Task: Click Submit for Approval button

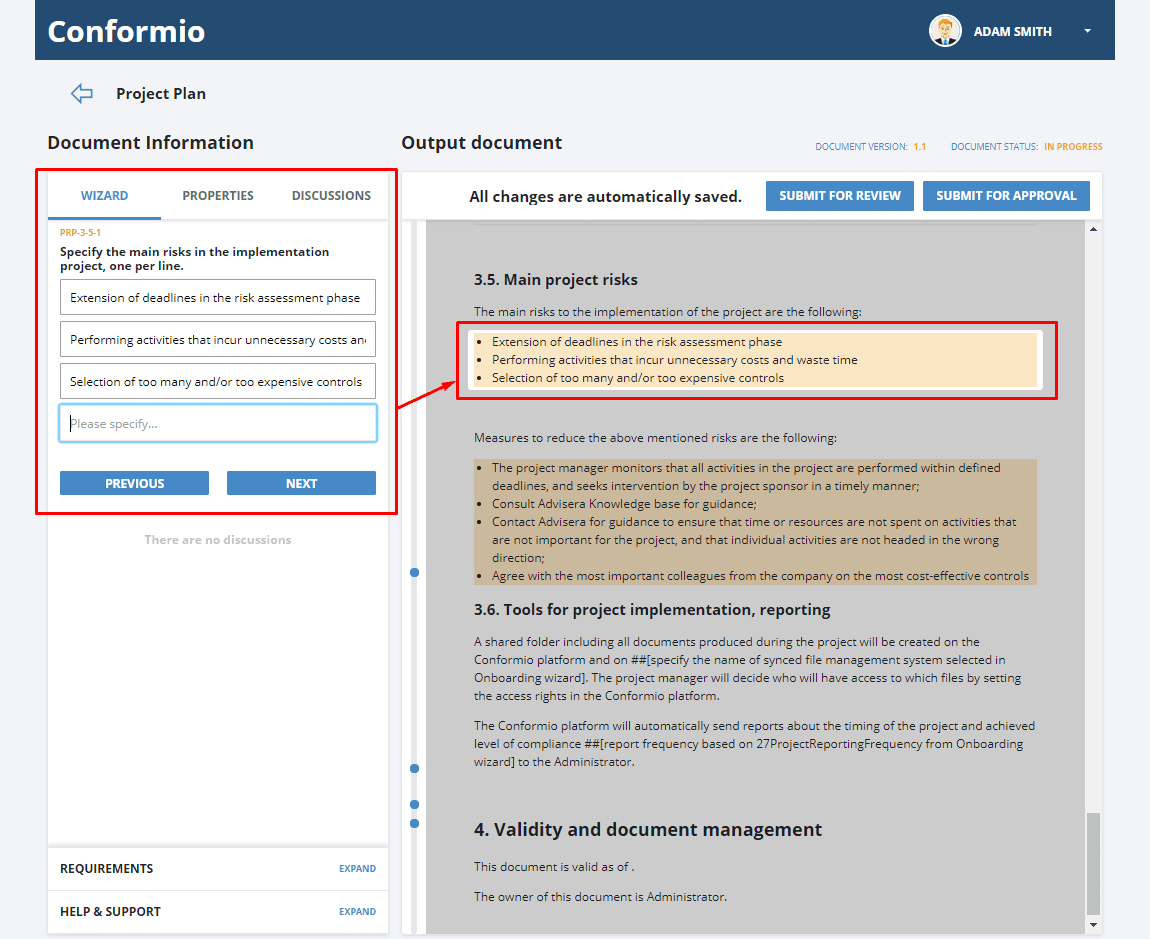Action: tap(1006, 196)
